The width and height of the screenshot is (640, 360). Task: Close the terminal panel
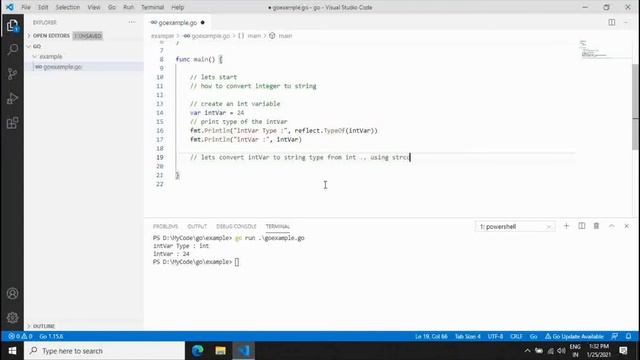(x=627, y=226)
